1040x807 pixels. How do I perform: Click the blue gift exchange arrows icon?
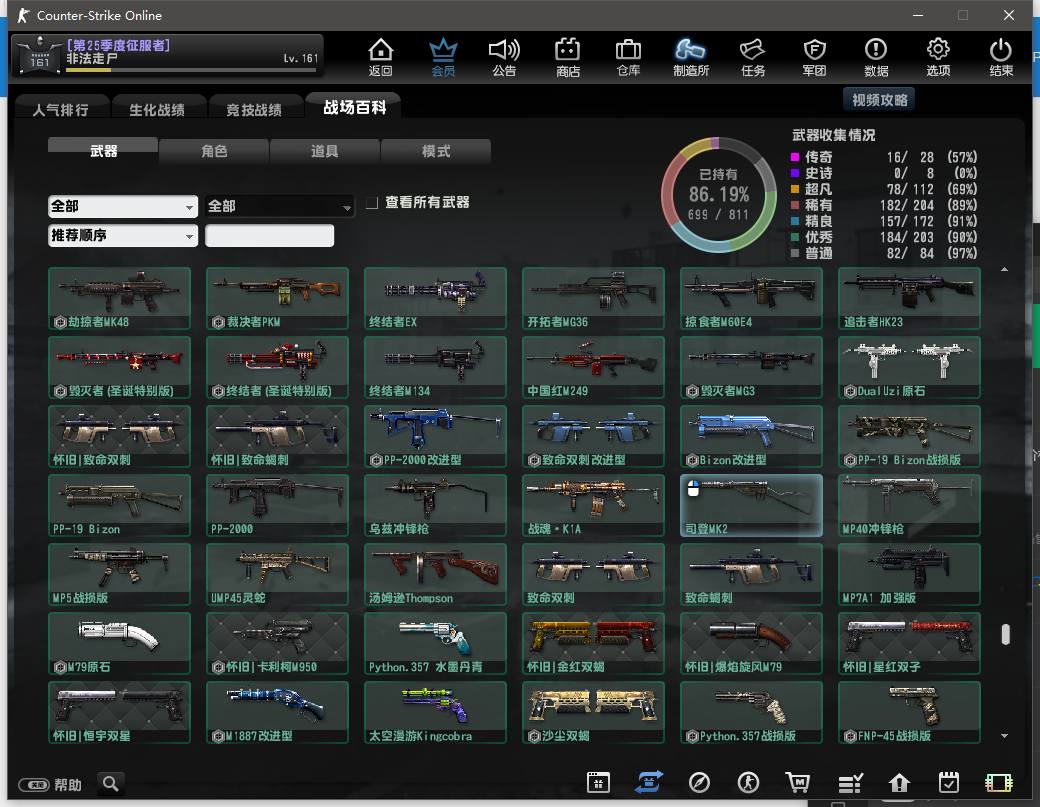[648, 782]
